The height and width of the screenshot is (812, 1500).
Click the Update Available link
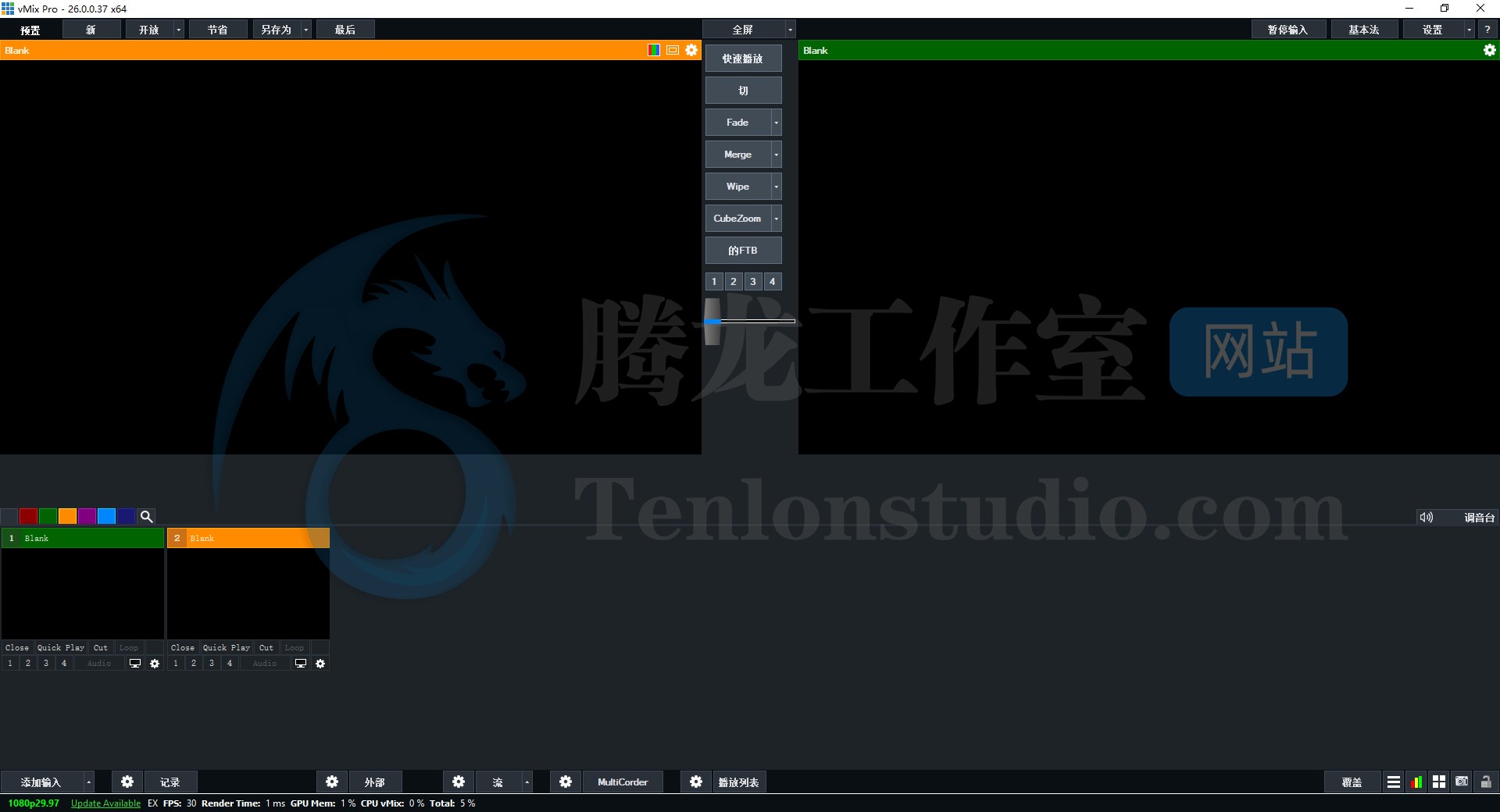105,803
